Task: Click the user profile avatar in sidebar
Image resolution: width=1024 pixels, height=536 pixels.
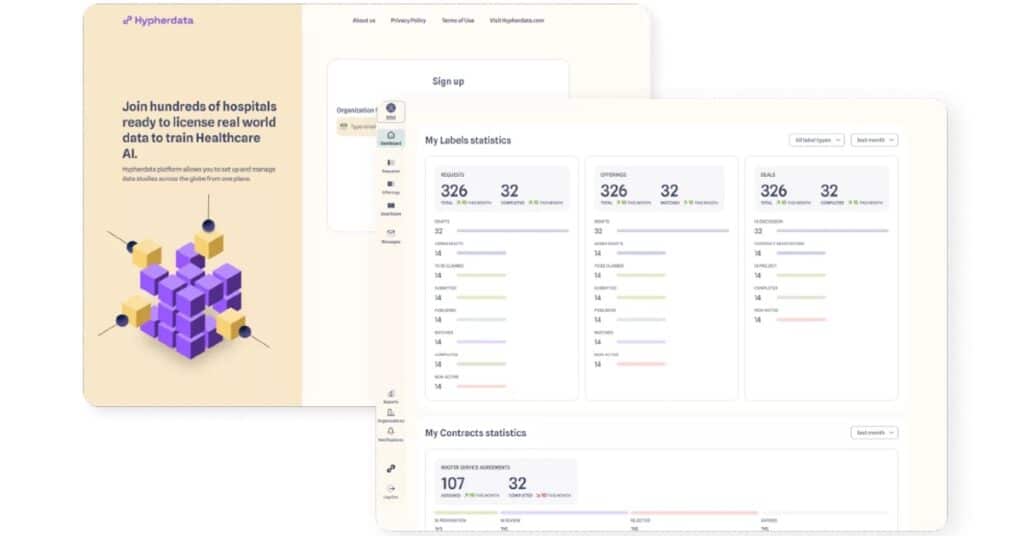Action: [x=391, y=108]
